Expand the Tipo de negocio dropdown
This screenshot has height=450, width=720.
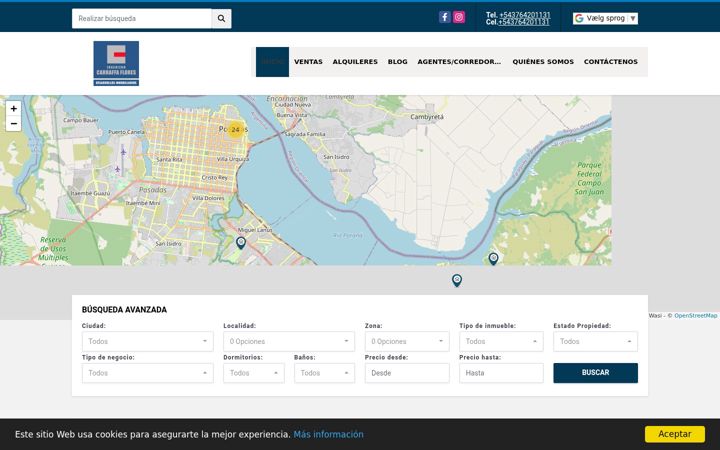[x=147, y=373]
